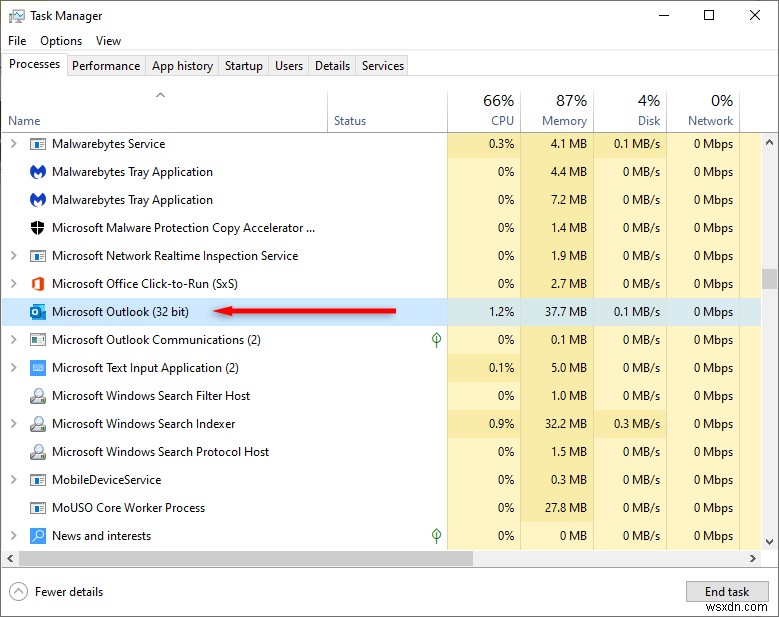Click the 27.8 MB memory value for MoUSO

point(566,508)
